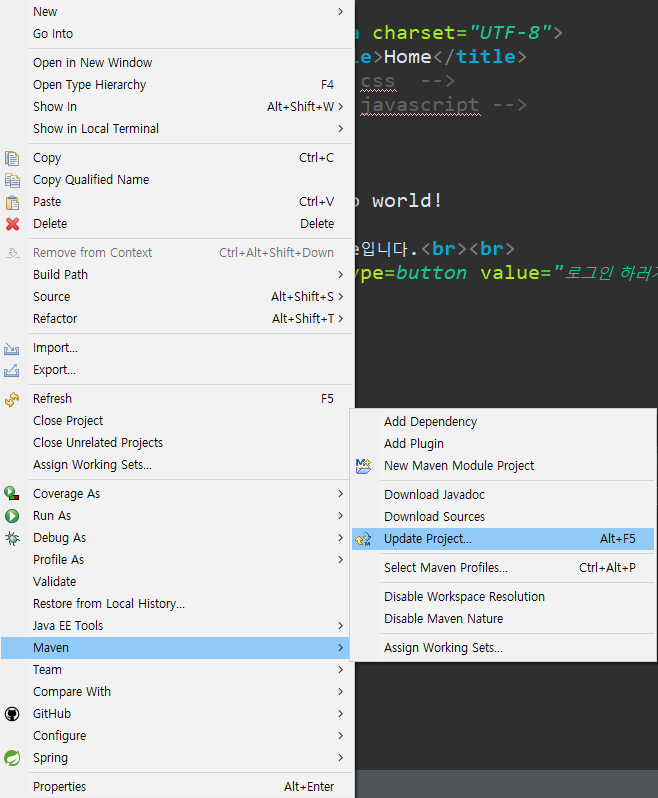Click charset="UTF-8" text in editor
The image size is (658, 798).
coord(462,33)
